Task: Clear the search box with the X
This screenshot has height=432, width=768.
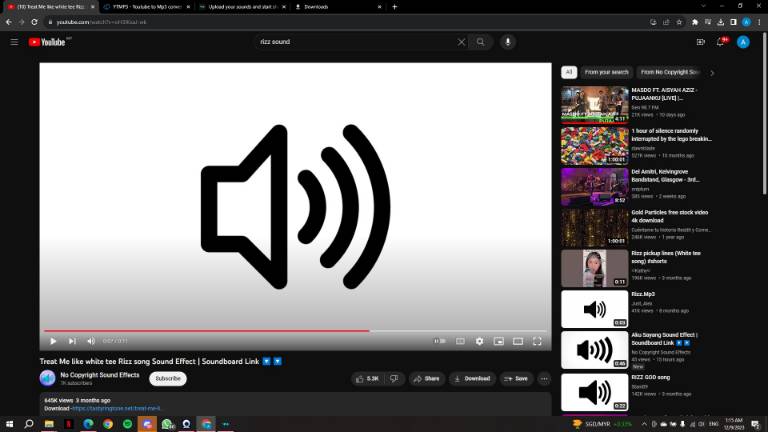Action: pos(461,42)
